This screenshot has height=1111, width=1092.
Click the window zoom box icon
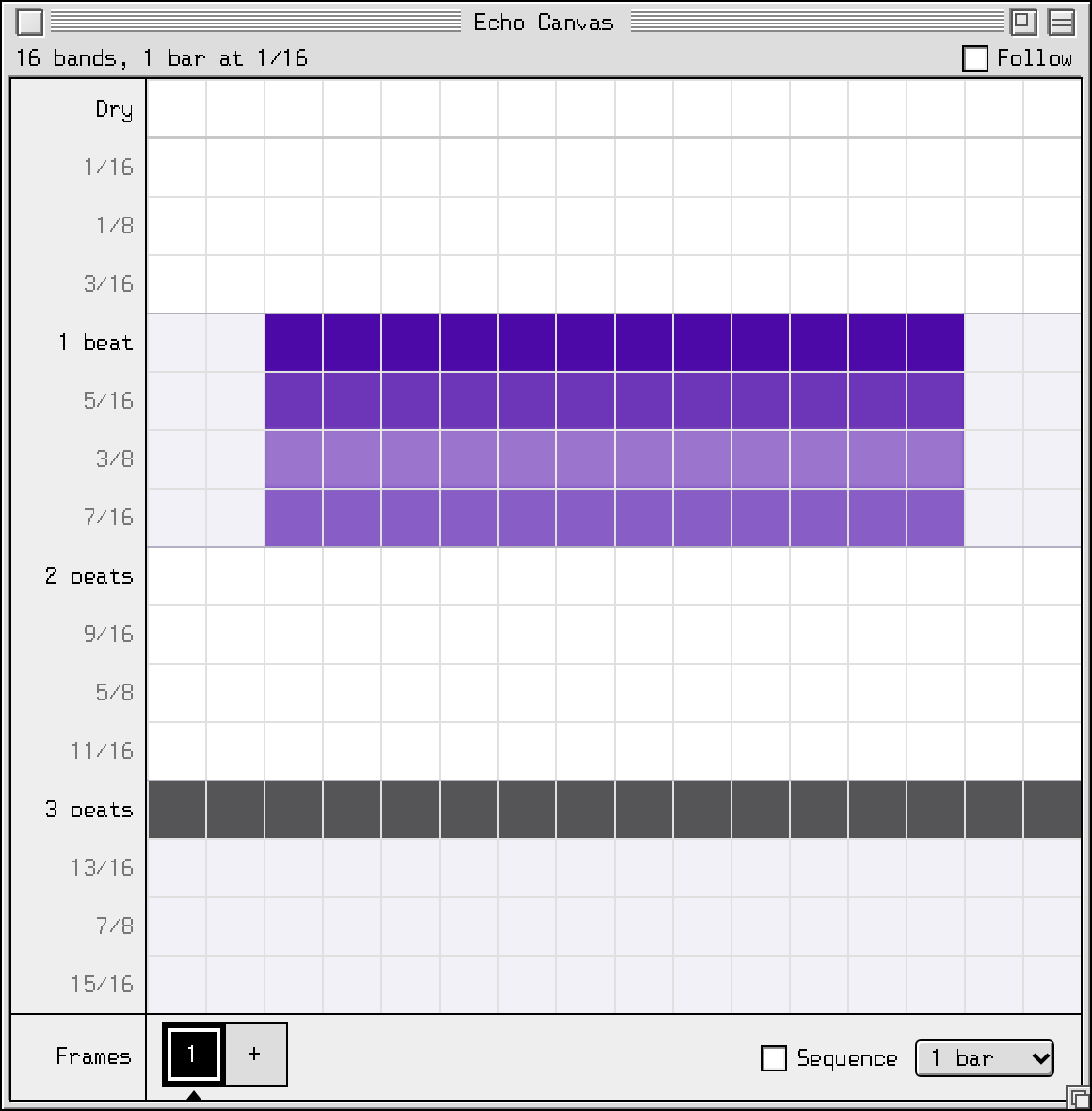[1022, 22]
